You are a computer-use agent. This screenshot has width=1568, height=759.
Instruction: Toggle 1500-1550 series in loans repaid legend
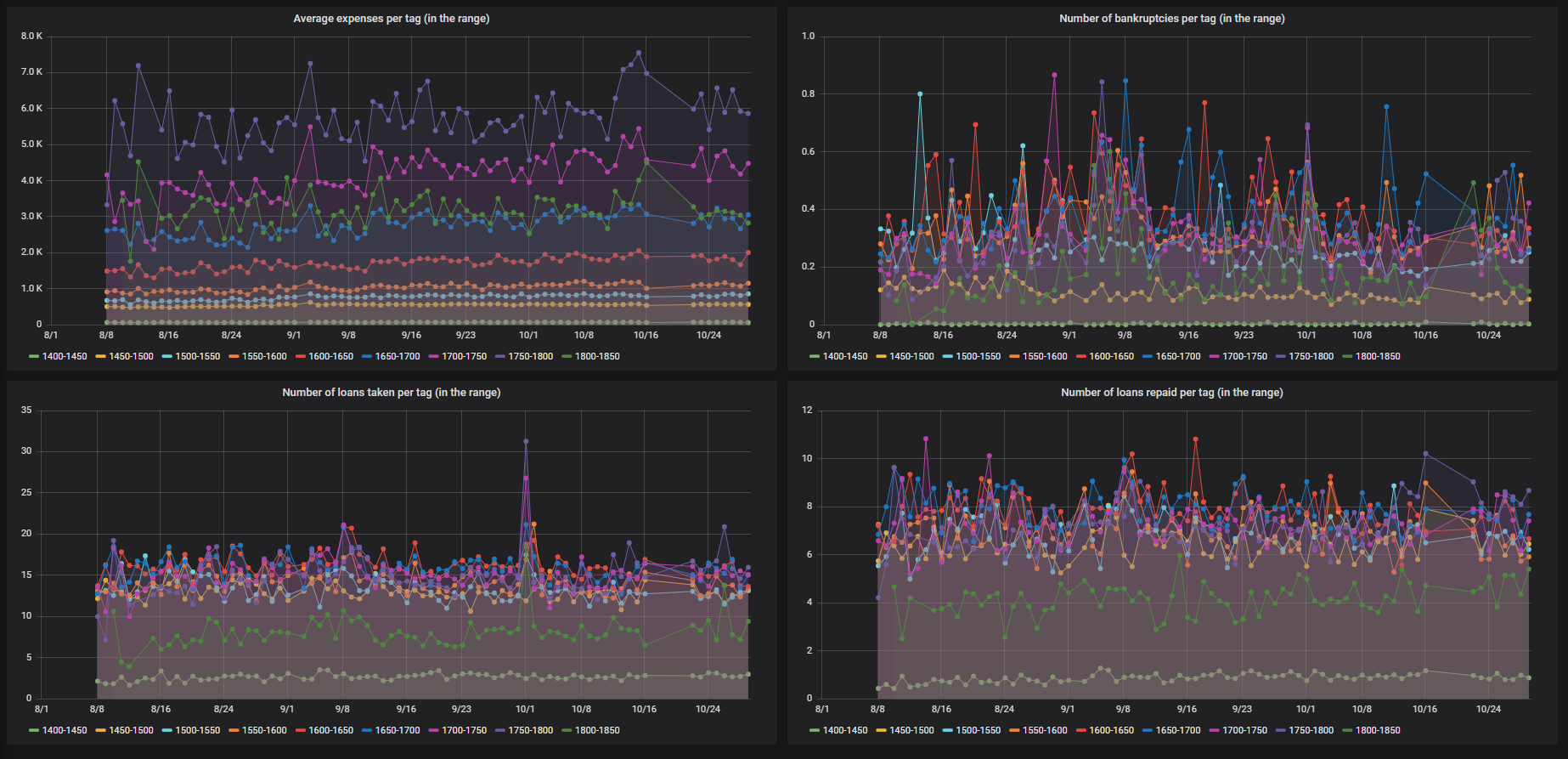(971, 730)
